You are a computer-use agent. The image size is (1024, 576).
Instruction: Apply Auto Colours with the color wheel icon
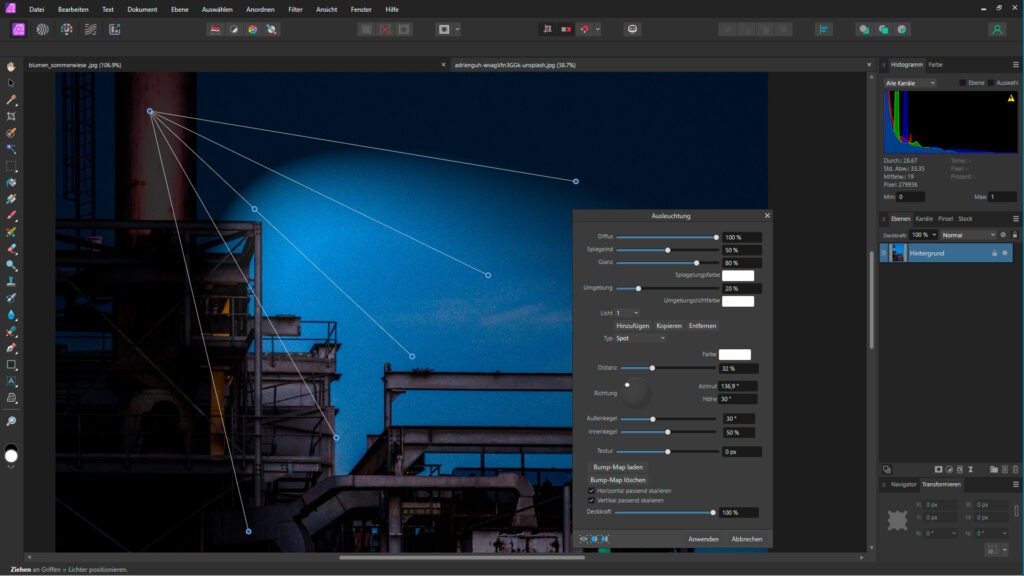click(252, 29)
